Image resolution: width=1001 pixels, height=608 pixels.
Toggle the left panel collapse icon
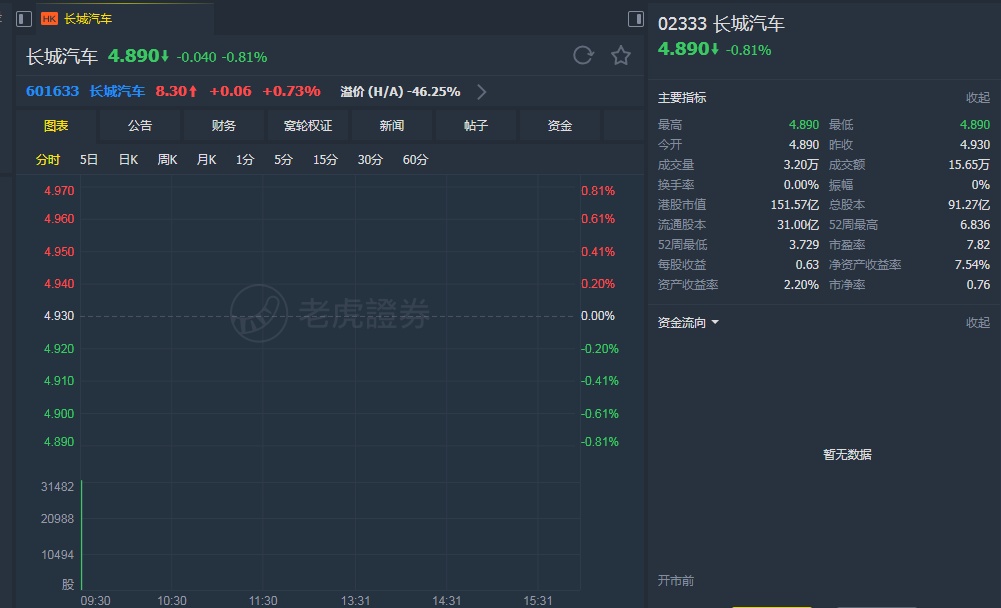(x=24, y=19)
